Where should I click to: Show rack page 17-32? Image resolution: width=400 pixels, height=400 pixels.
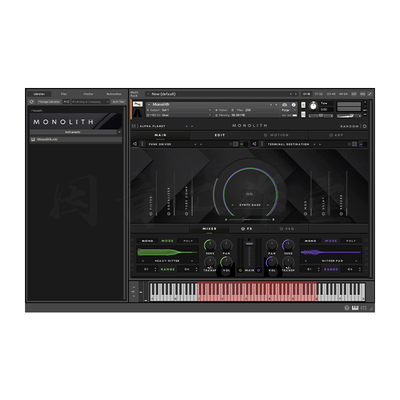coord(319,94)
